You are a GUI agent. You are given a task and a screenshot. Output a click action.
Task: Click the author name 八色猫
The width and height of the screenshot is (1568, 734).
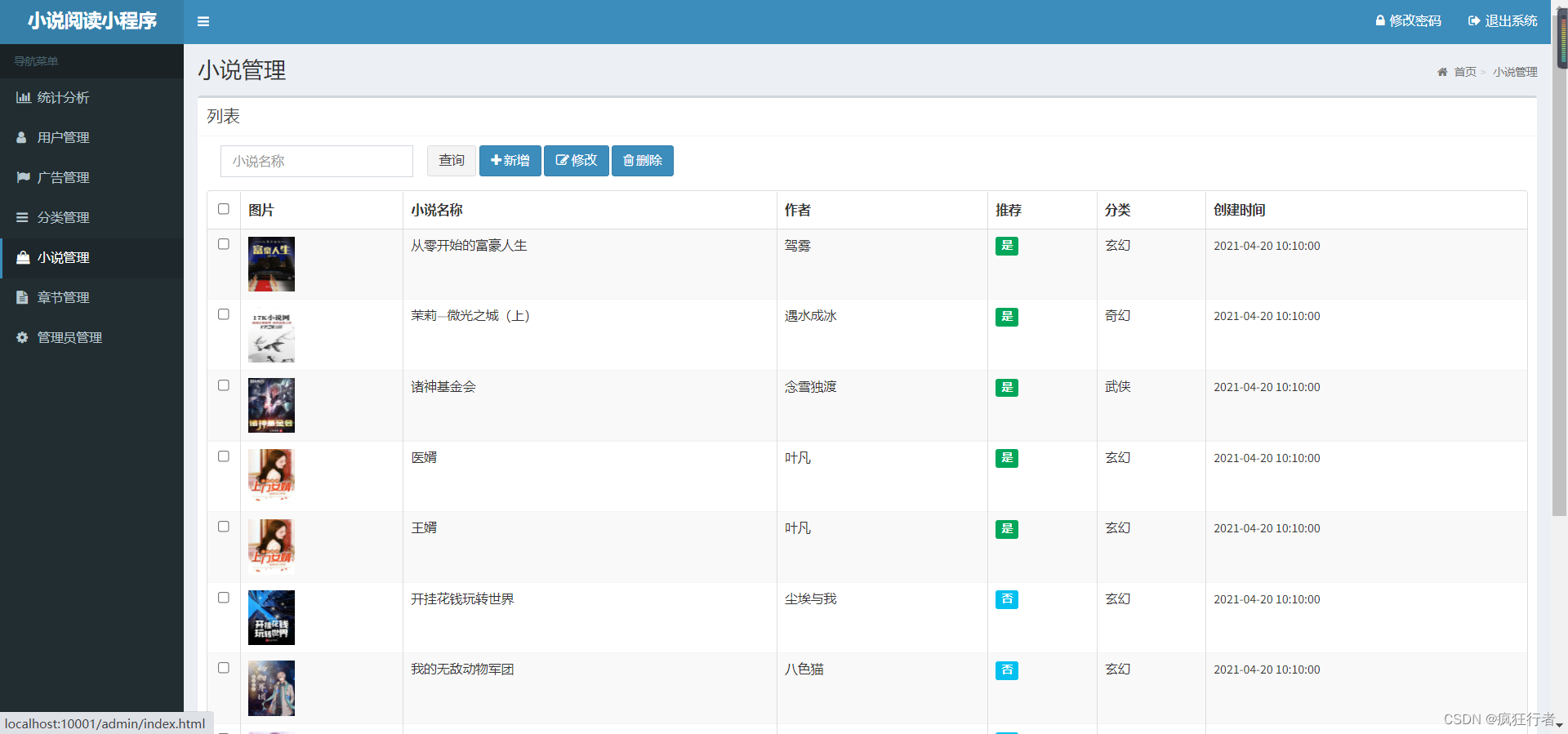tap(804, 669)
